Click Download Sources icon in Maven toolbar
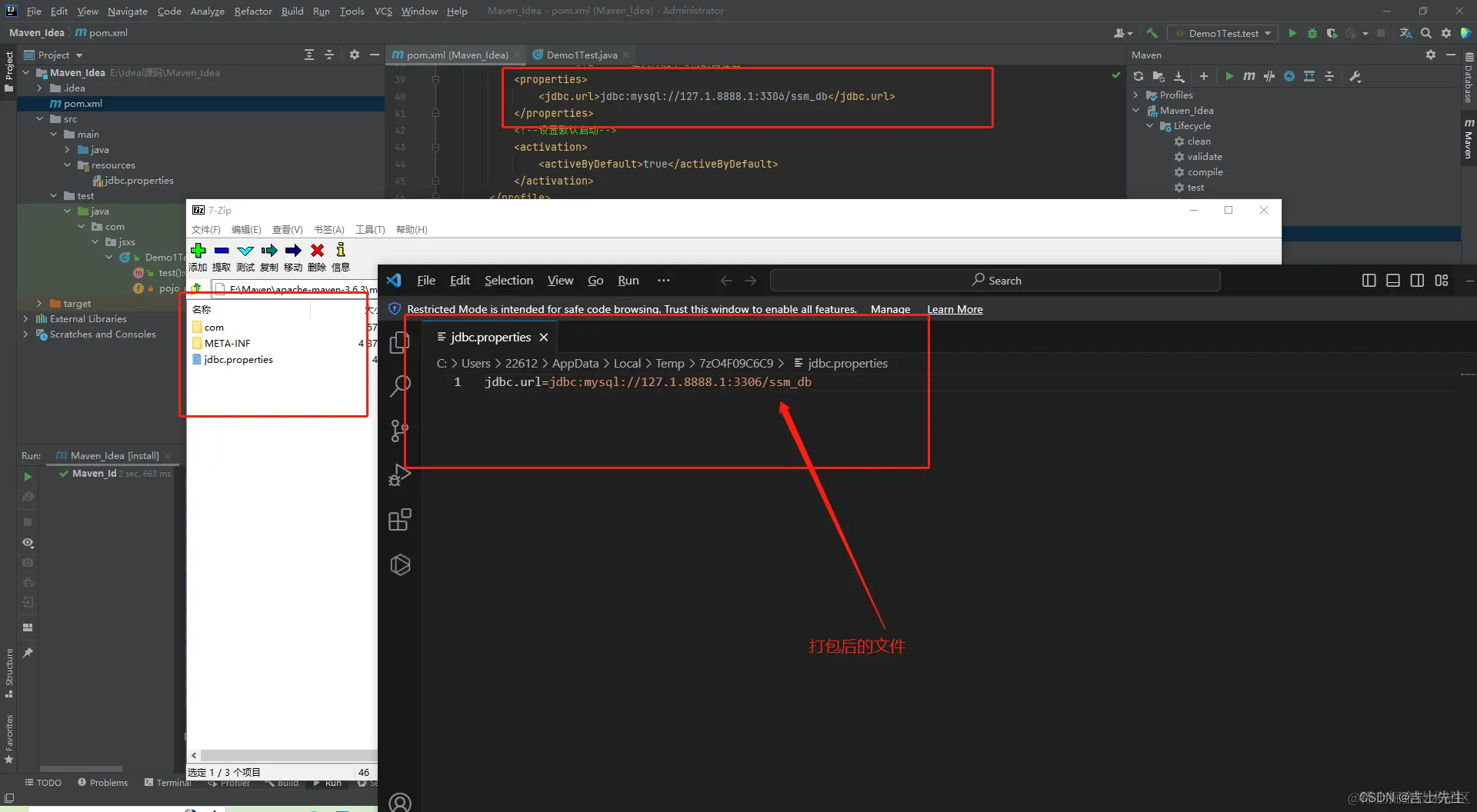 (x=1179, y=76)
